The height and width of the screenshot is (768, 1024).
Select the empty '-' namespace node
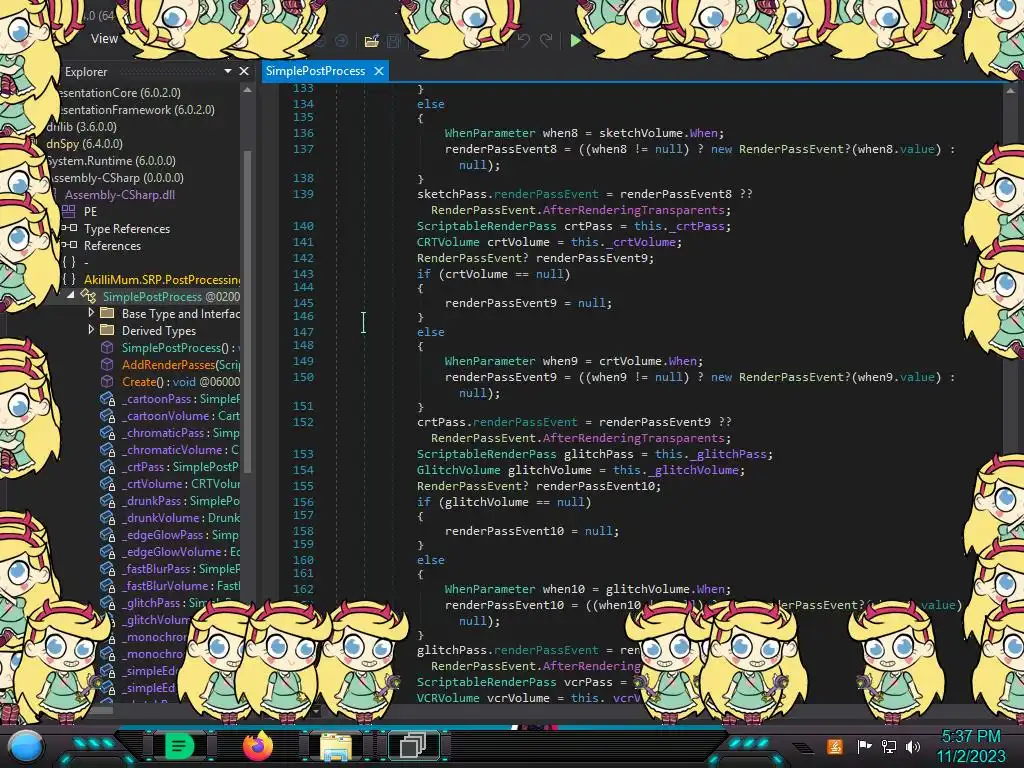click(x=86, y=263)
